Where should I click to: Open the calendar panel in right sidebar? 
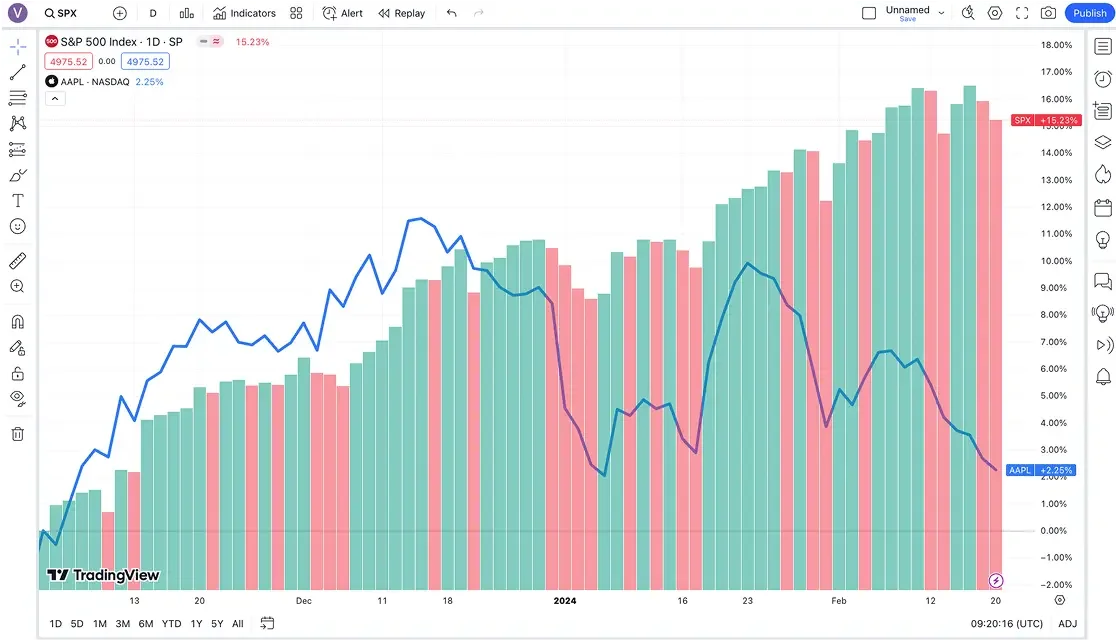click(x=1102, y=208)
